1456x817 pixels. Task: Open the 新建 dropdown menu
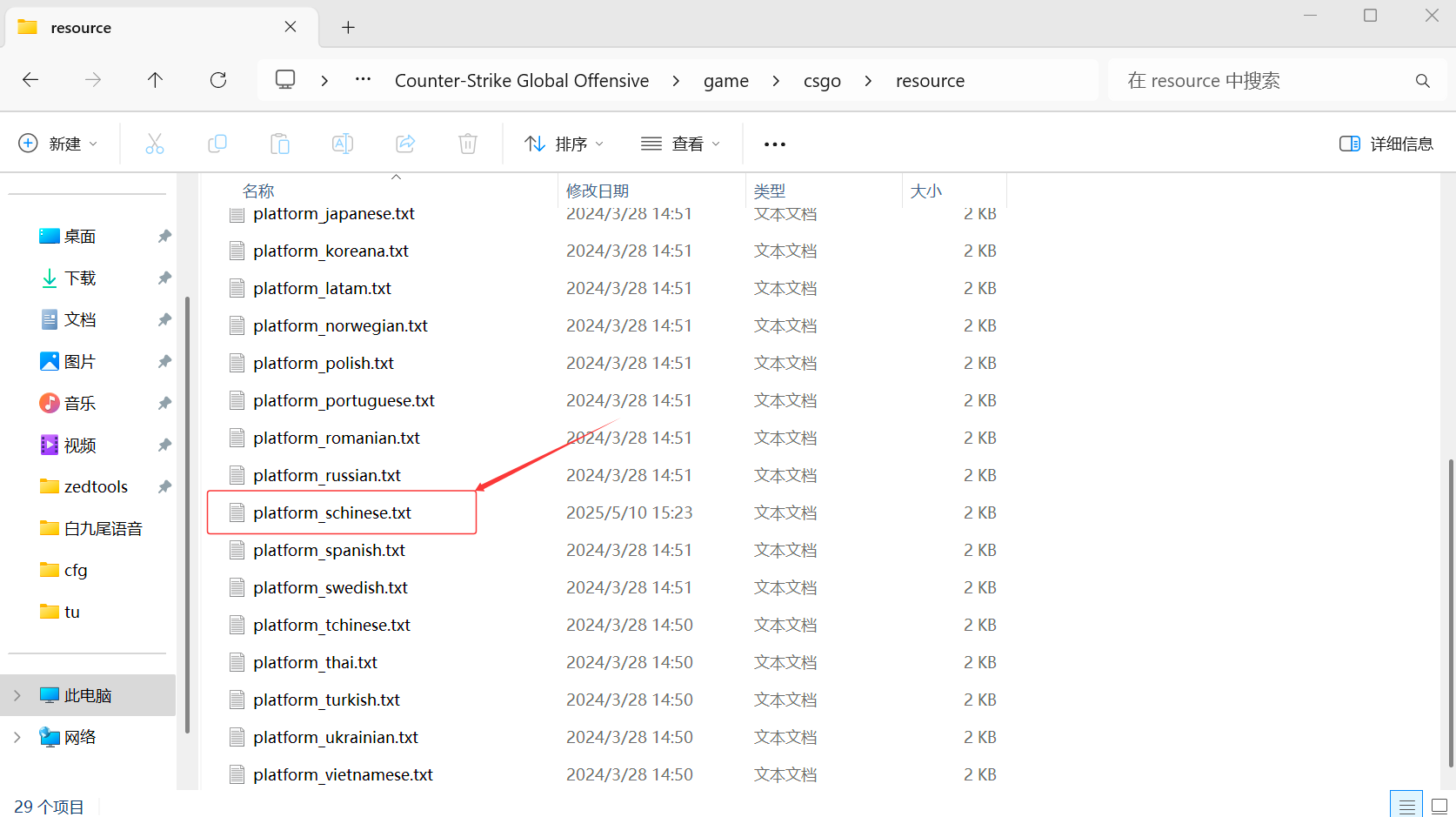tap(58, 144)
